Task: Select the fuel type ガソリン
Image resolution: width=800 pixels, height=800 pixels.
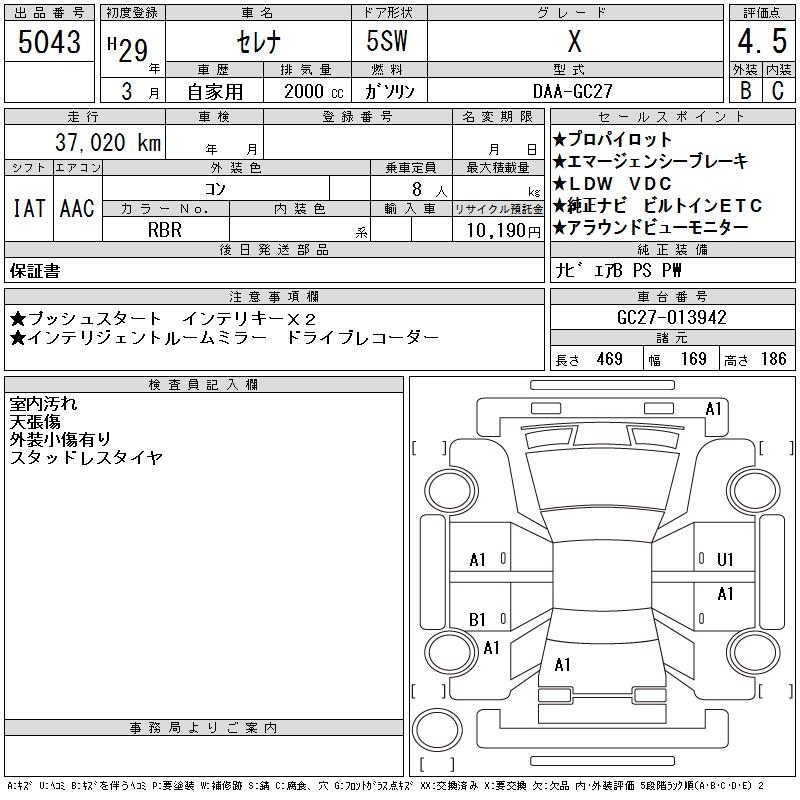Action: 389,91
